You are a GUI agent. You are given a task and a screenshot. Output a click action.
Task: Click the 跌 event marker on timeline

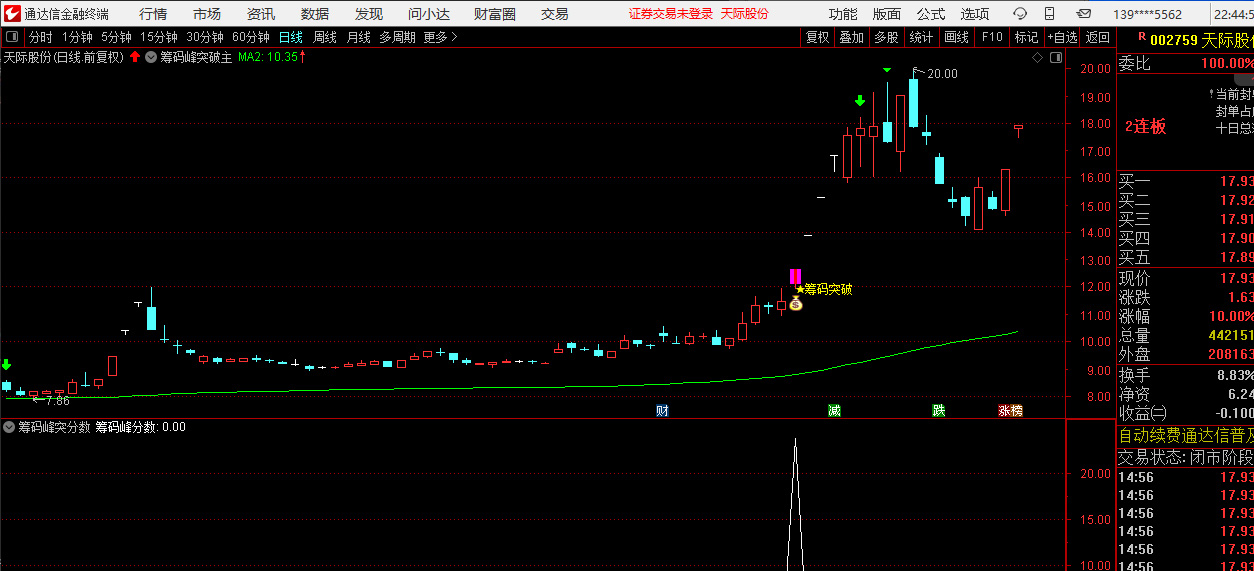tap(938, 410)
